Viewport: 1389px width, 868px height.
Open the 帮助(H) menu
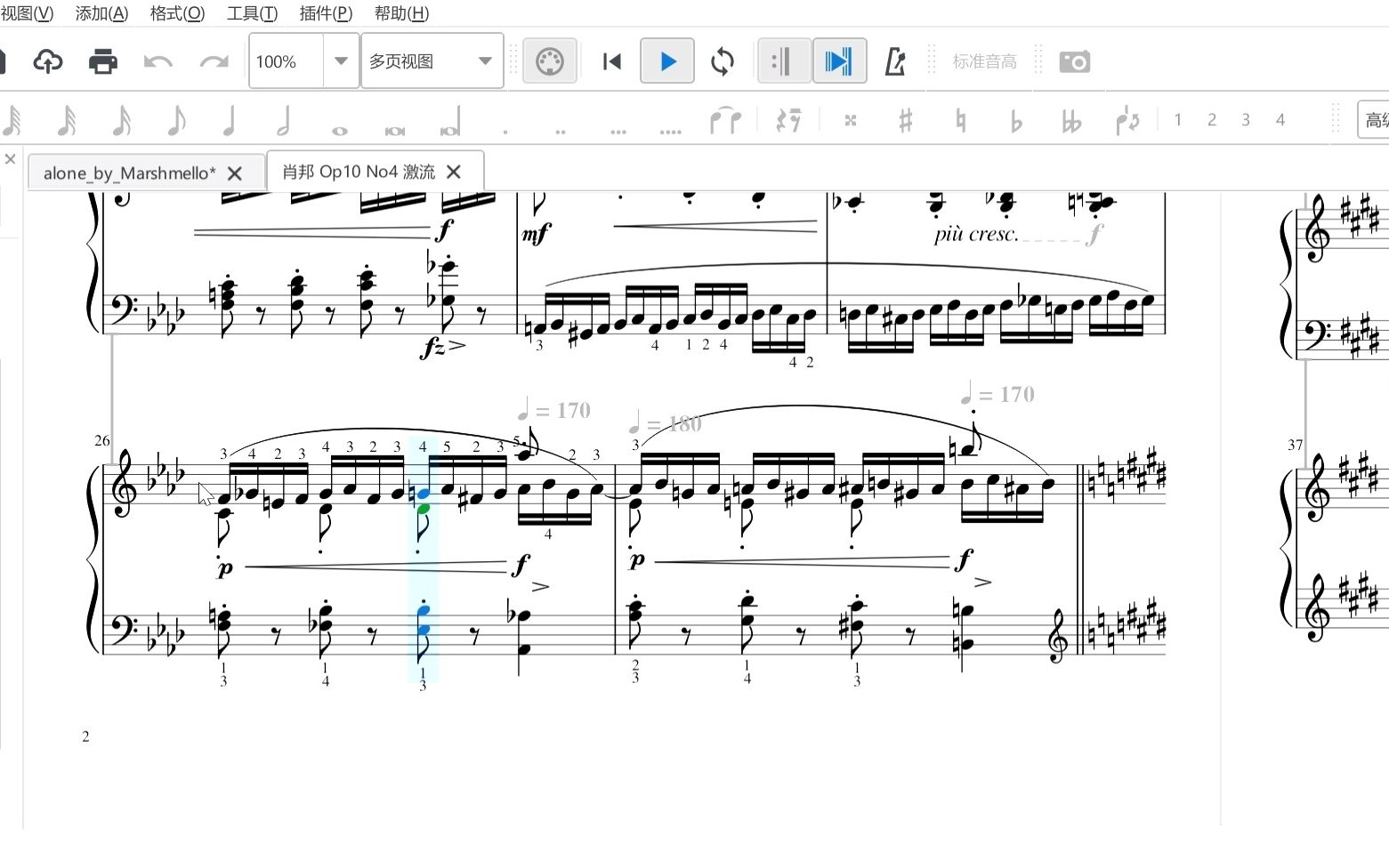401,13
